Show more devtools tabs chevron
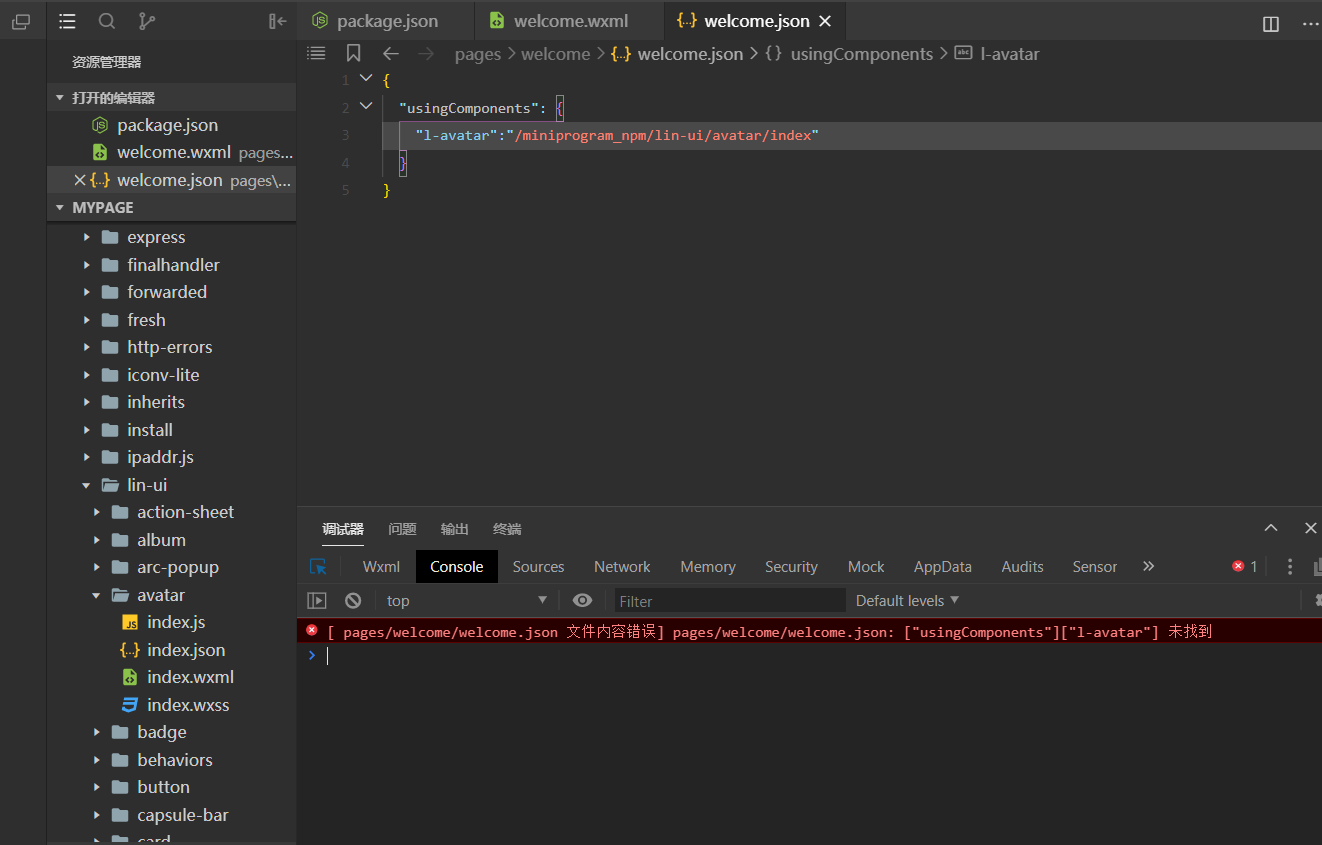This screenshot has height=845, width=1322. (x=1148, y=566)
